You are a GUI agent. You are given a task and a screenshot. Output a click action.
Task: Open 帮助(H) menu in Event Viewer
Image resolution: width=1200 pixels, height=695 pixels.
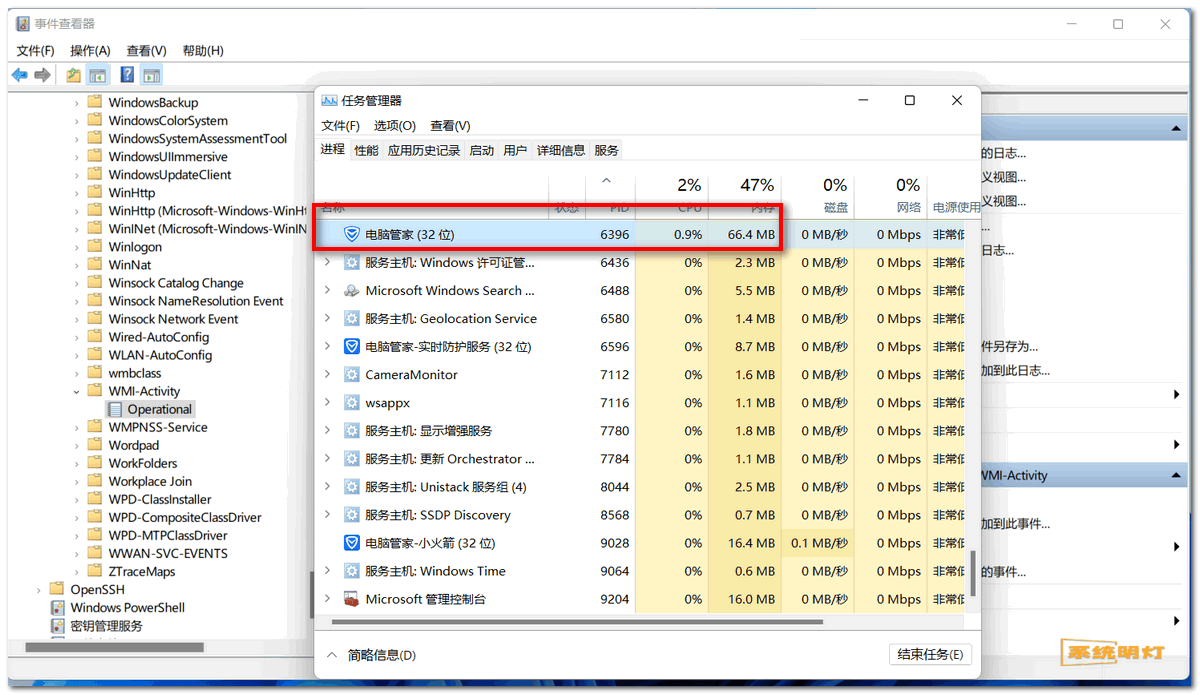[203, 51]
